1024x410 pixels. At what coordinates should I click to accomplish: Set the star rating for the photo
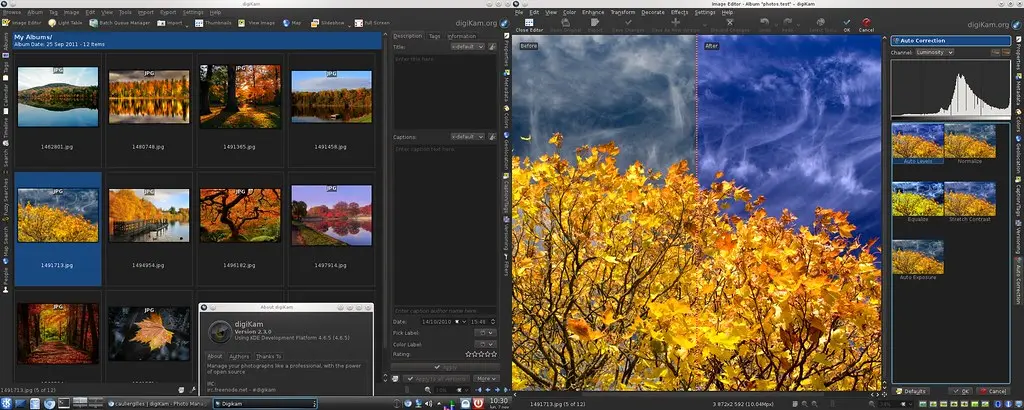pyautogui.click(x=481, y=353)
